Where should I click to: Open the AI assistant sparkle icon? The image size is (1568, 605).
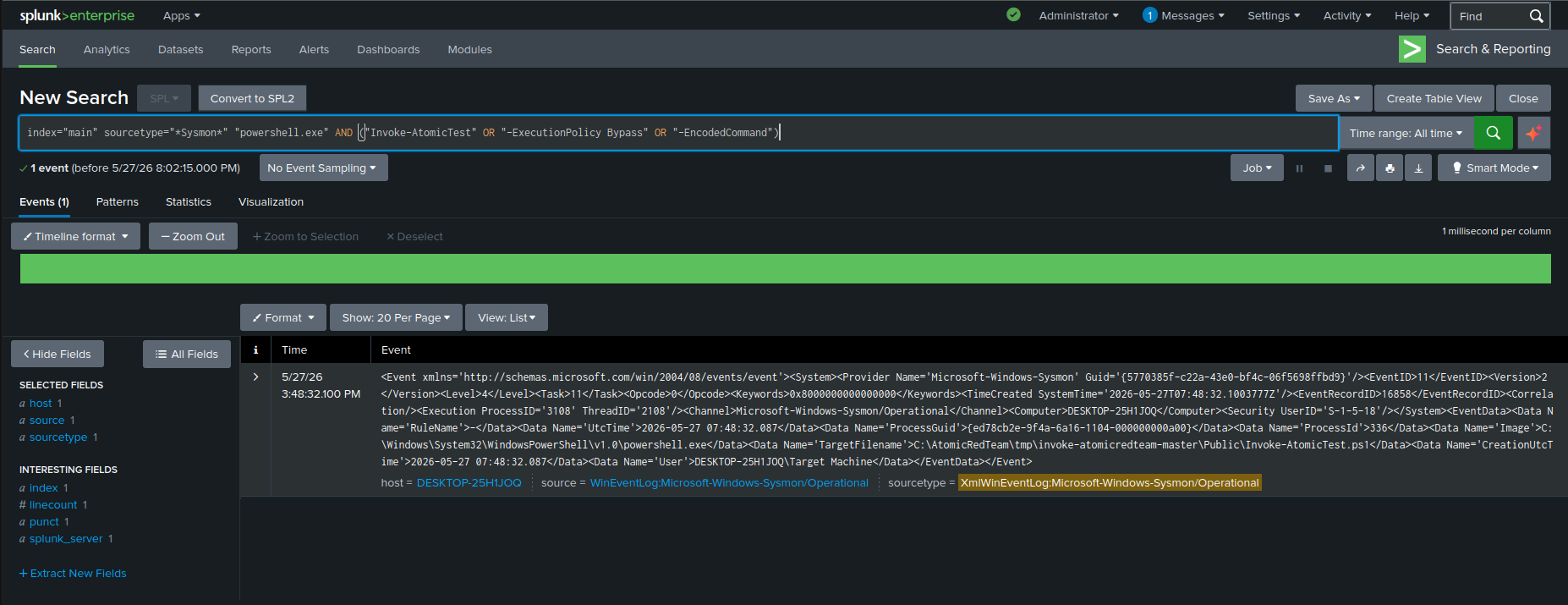(x=1533, y=133)
